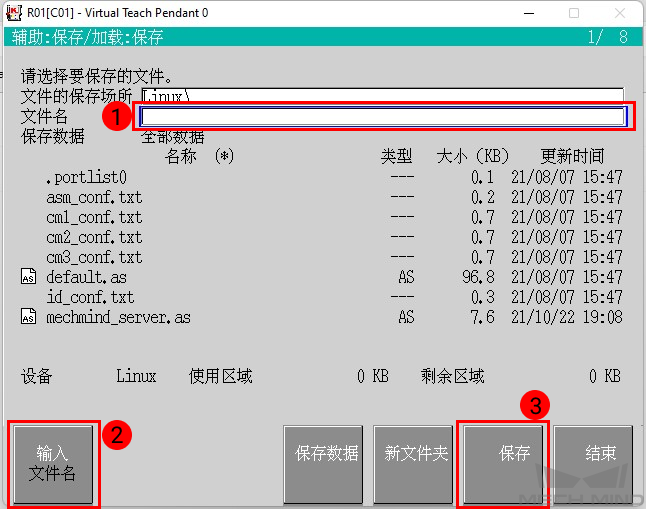This screenshot has width=646, height=509.
Task: Click the 96.8 size value
Action: click(x=478, y=277)
